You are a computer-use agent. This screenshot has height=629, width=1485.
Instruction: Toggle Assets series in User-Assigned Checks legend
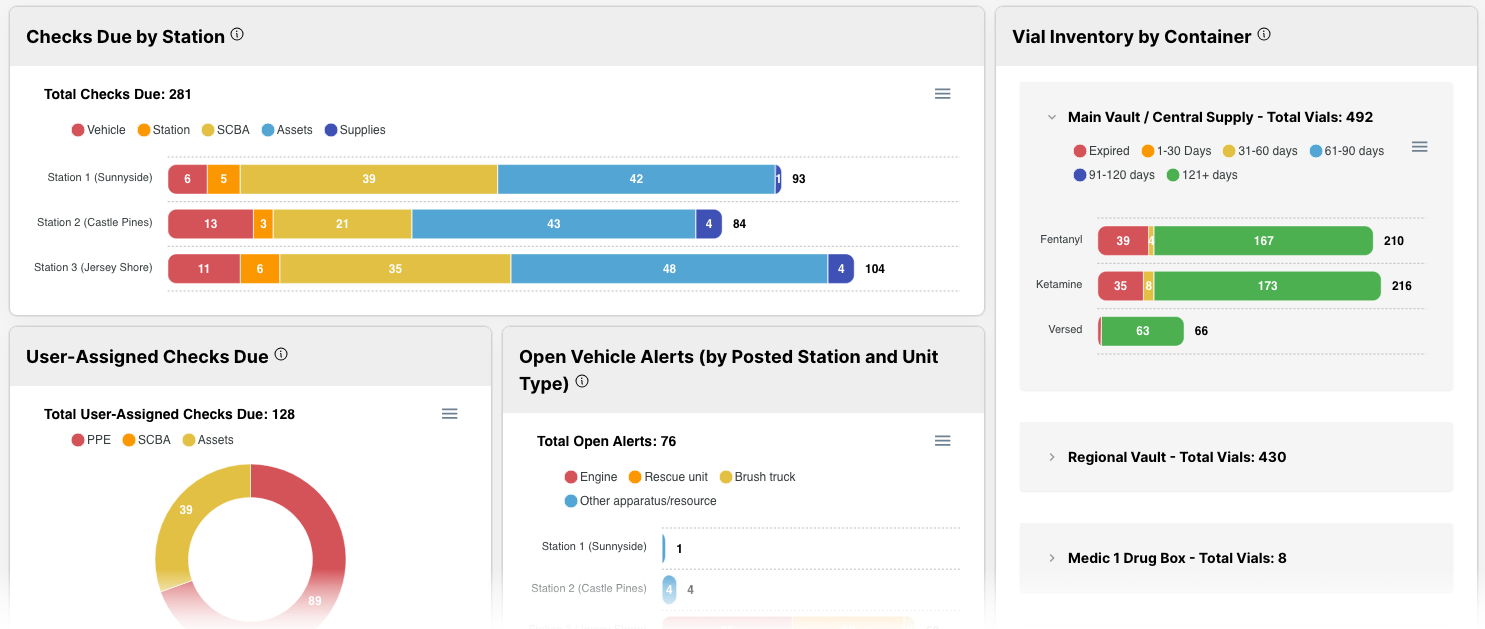(x=208, y=440)
